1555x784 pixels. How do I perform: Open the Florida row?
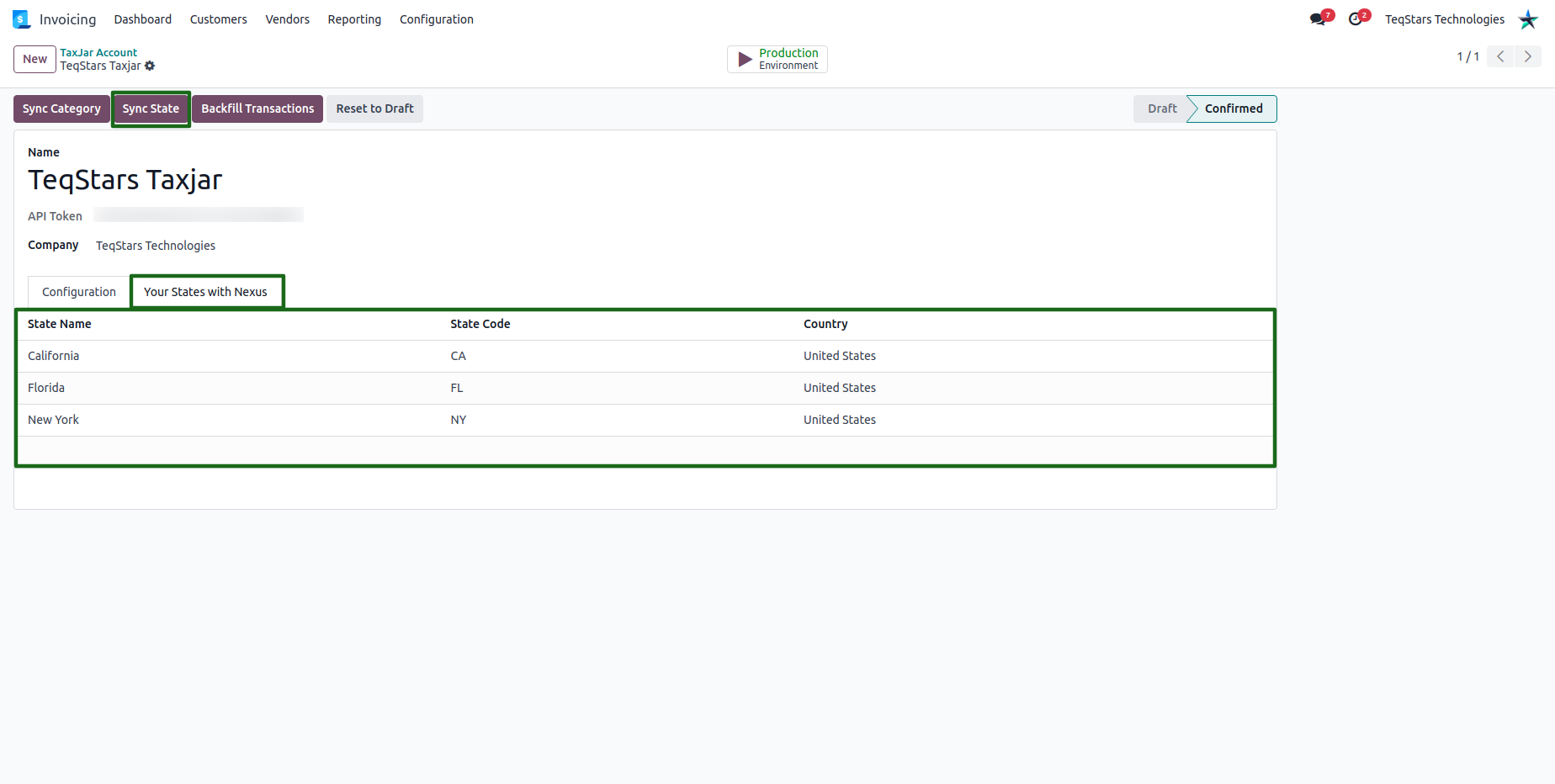pyautogui.click(x=645, y=388)
